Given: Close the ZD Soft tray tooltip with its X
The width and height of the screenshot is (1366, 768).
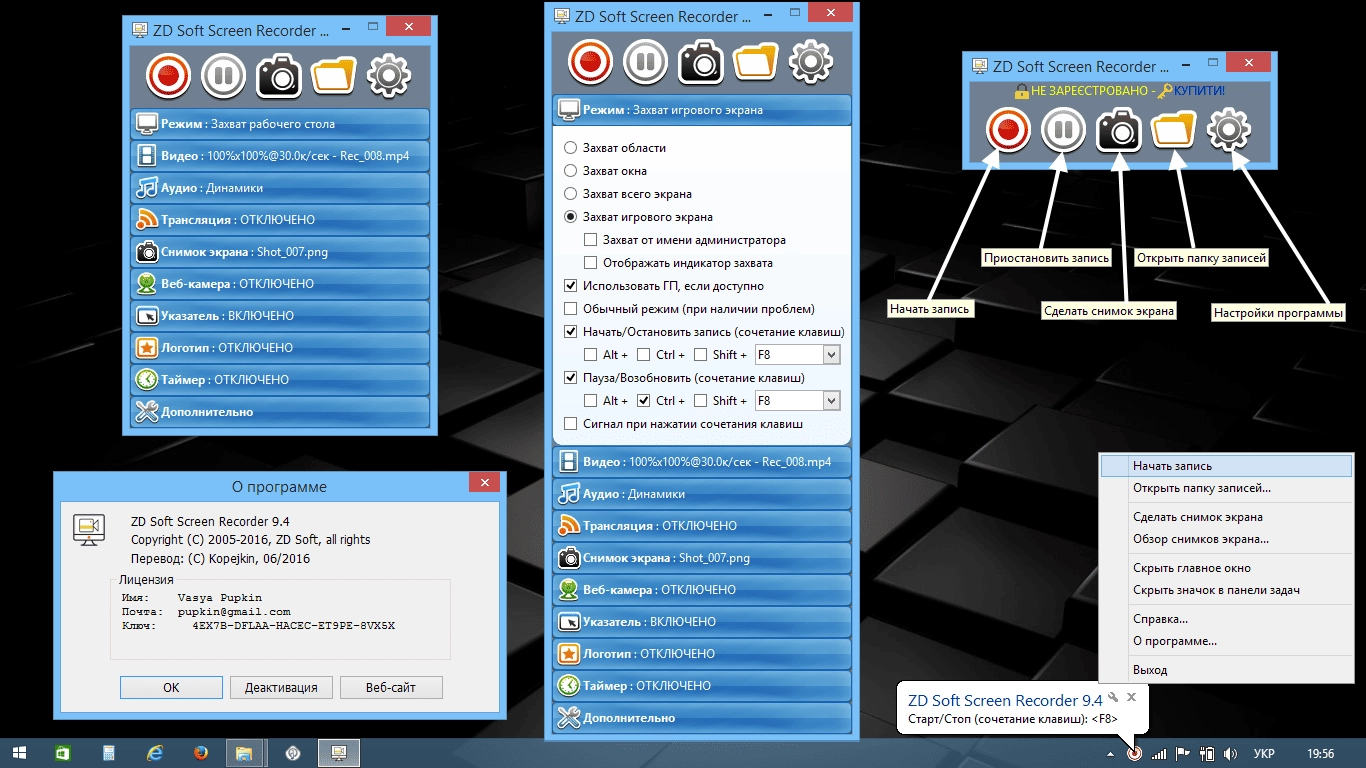Looking at the screenshot, I should 1132,696.
